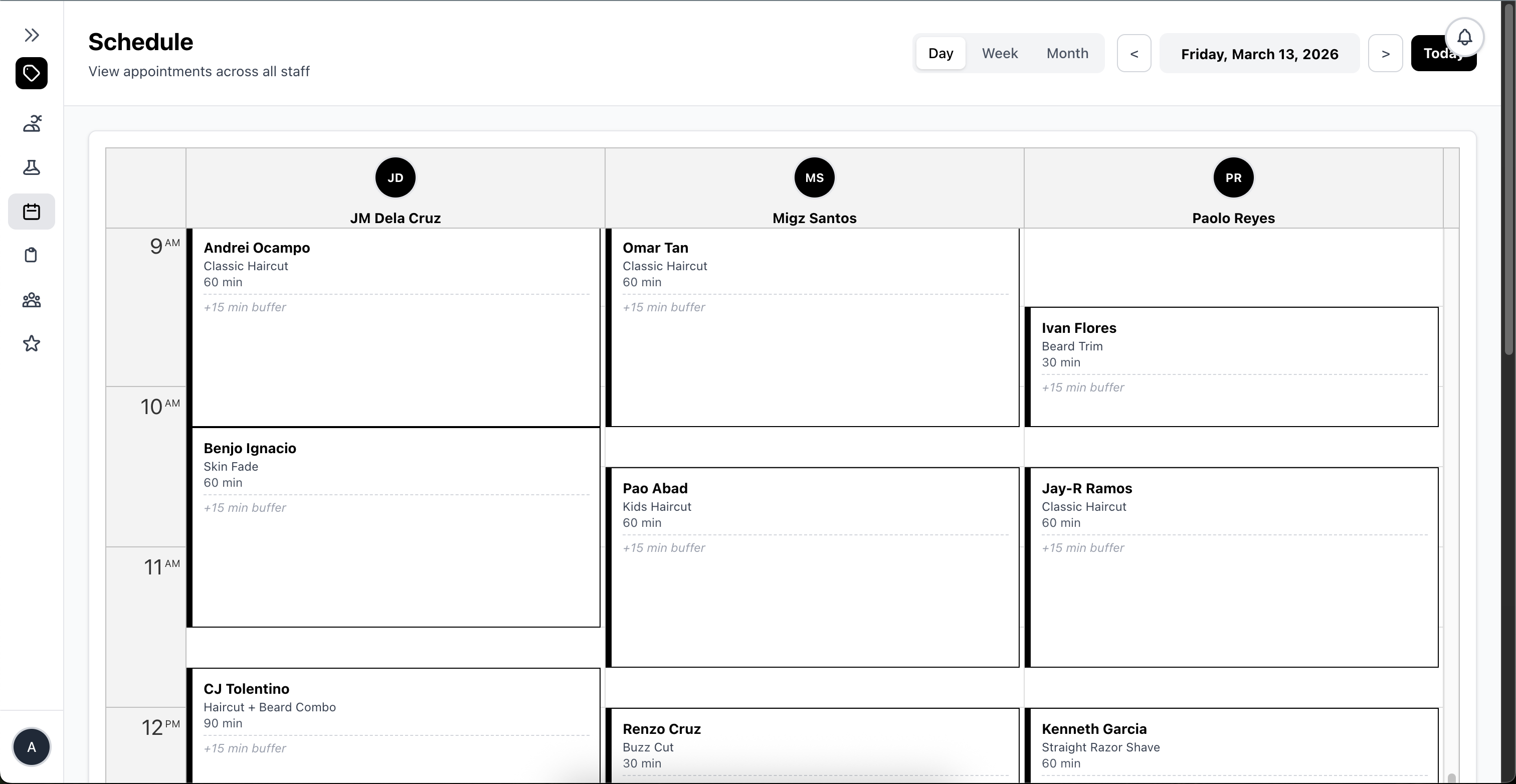The height and width of the screenshot is (784, 1516).
Task: Open the date Friday, March 13, 2026
Action: (1259, 53)
